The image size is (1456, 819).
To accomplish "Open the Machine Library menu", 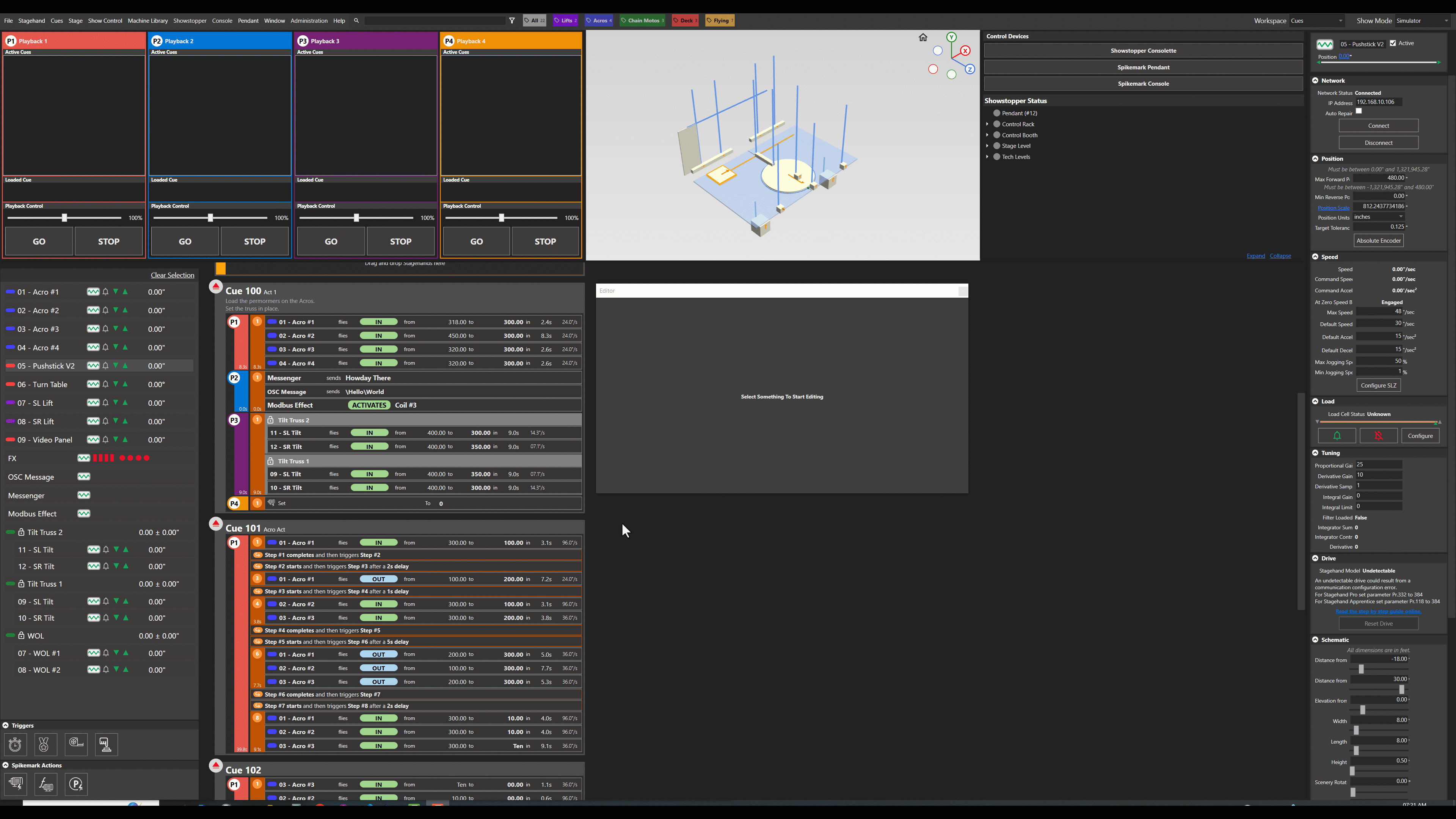I will [147, 21].
